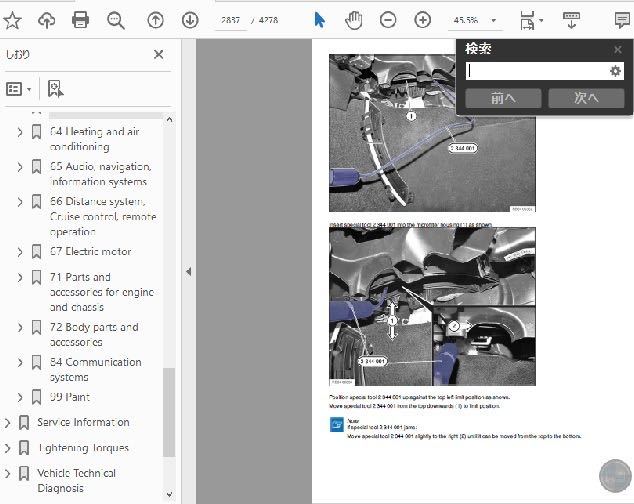Click the blue note icon on page

click(336, 425)
